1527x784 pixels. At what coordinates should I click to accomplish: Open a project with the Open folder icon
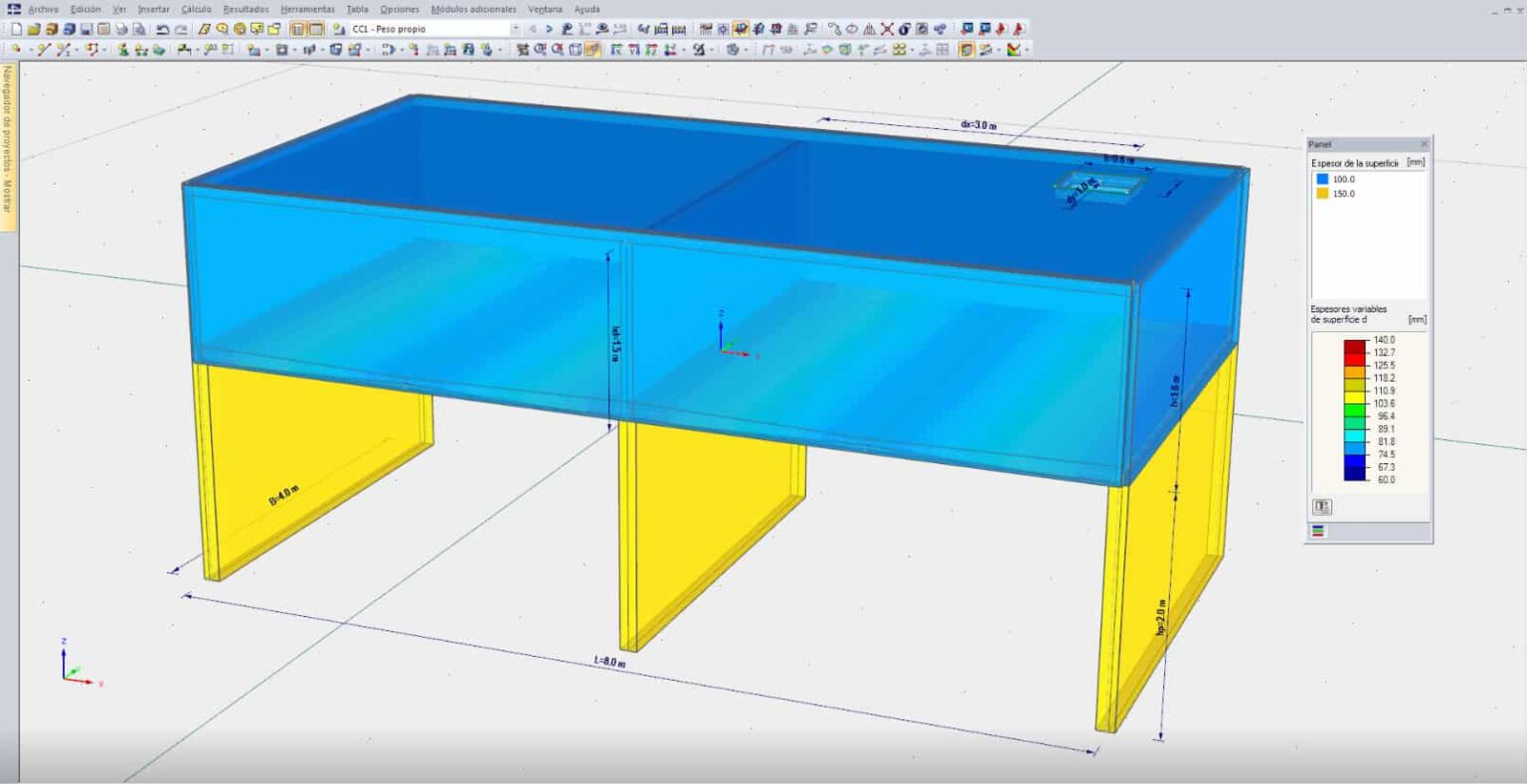pos(33,29)
